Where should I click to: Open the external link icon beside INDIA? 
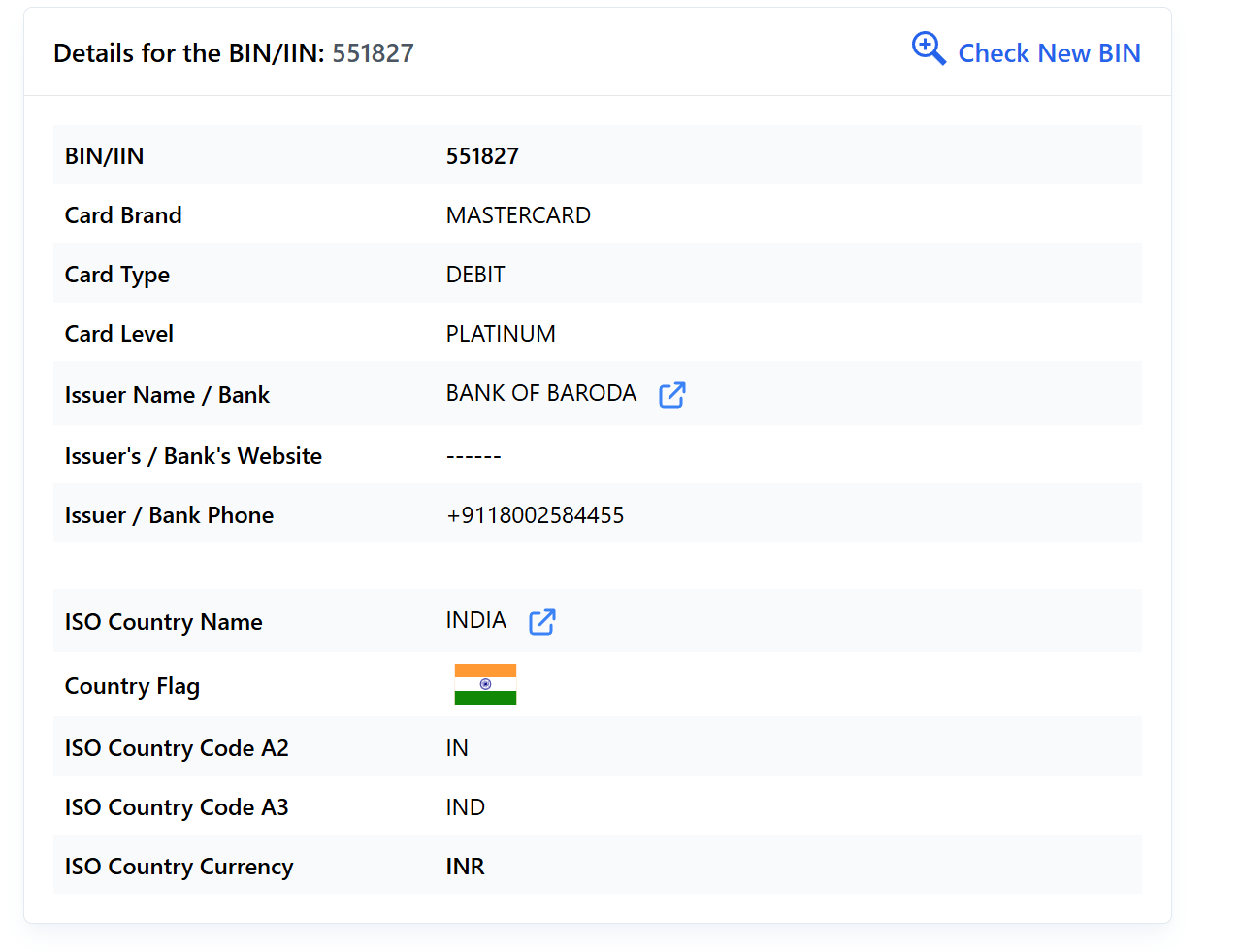(x=541, y=622)
